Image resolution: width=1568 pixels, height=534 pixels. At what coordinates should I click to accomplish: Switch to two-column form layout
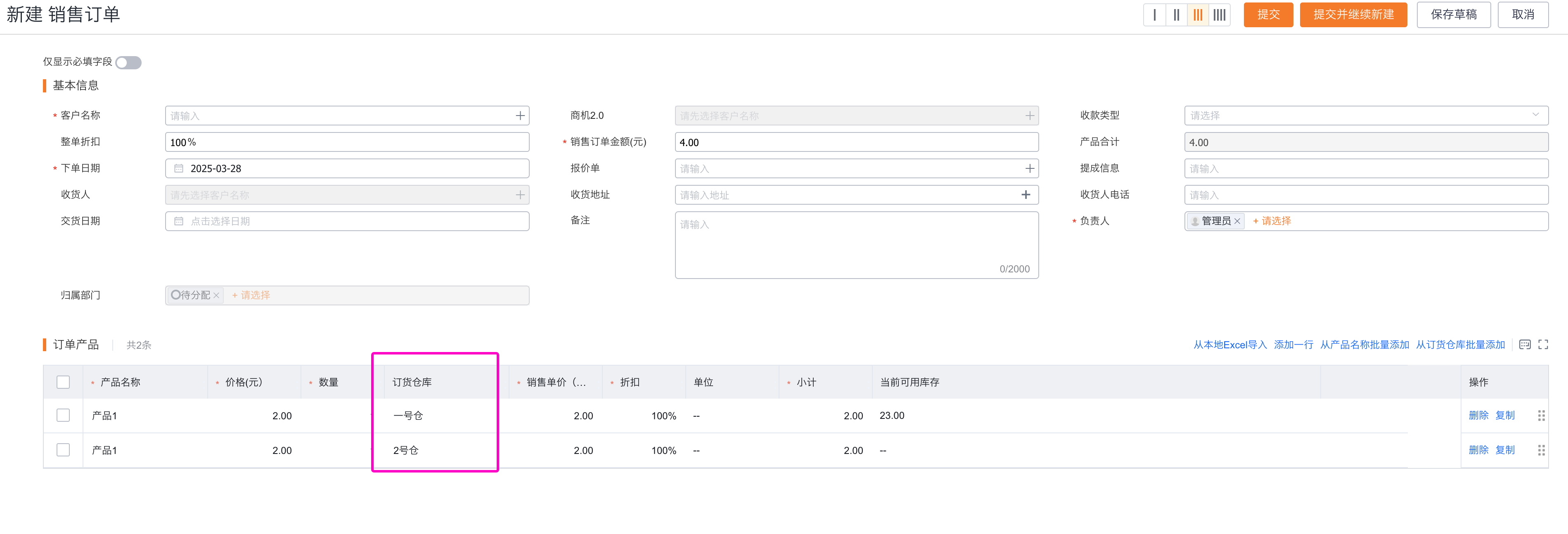click(x=1176, y=14)
